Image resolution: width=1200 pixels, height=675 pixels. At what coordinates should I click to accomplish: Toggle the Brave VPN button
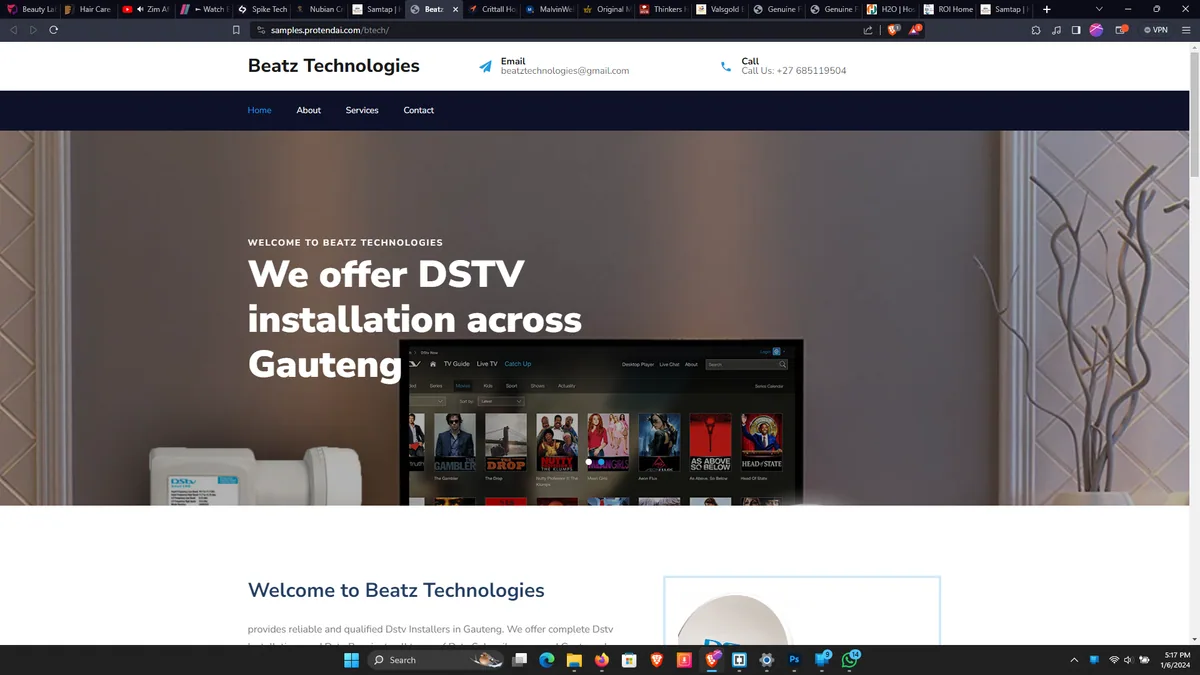[1155, 30]
